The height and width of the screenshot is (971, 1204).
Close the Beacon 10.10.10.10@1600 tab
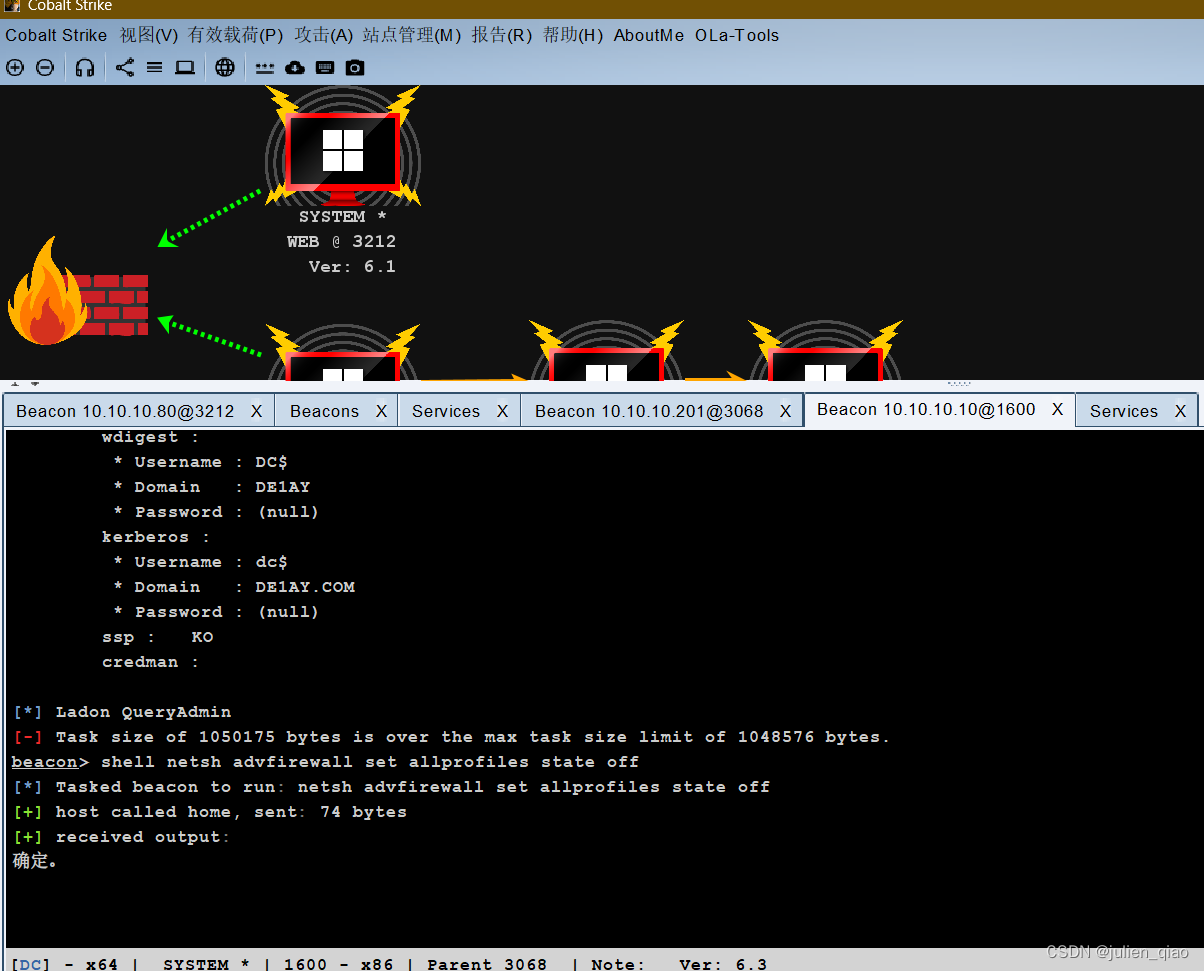pyautogui.click(x=1058, y=409)
